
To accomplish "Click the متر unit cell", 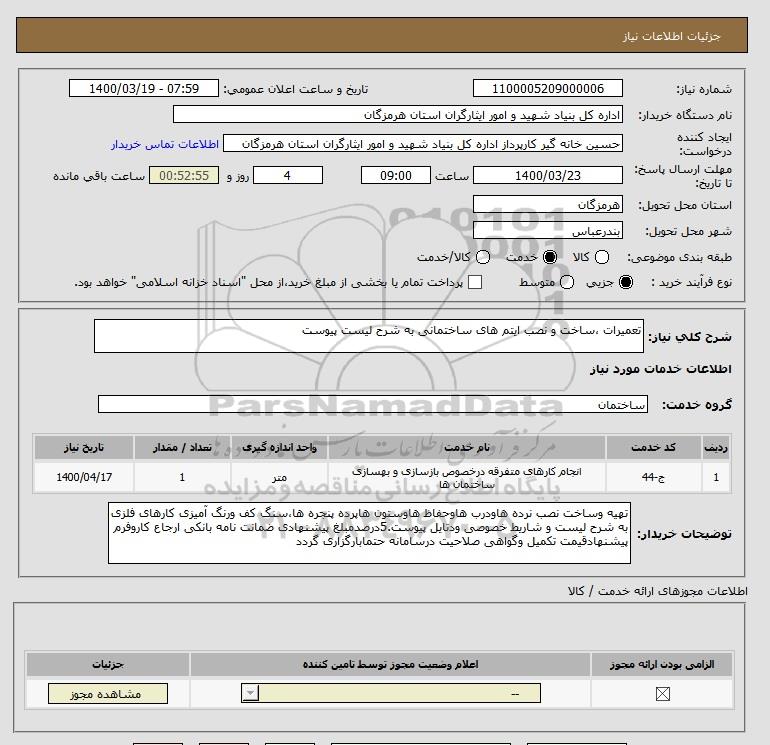I will click(279, 477).
